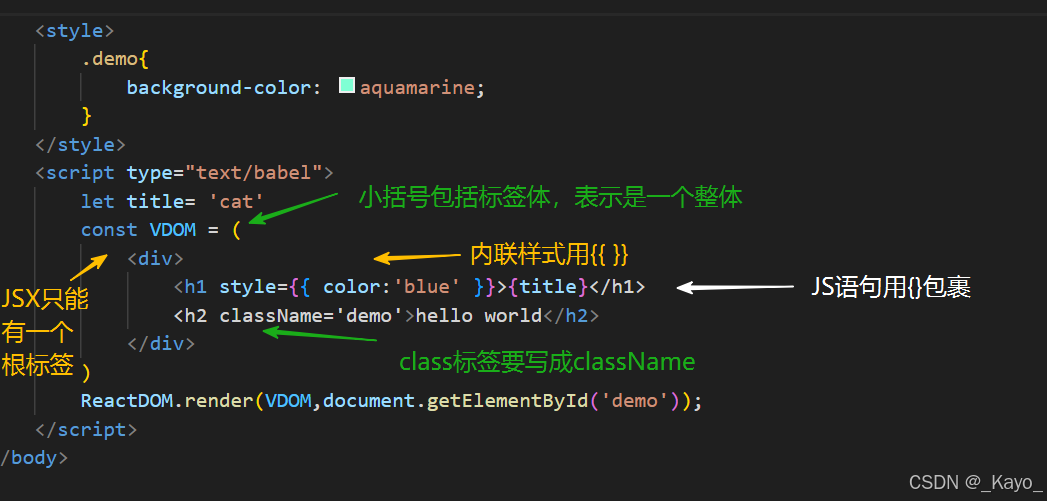Click the 'render' method name
This screenshot has width=1047, height=501.
coord(218,401)
